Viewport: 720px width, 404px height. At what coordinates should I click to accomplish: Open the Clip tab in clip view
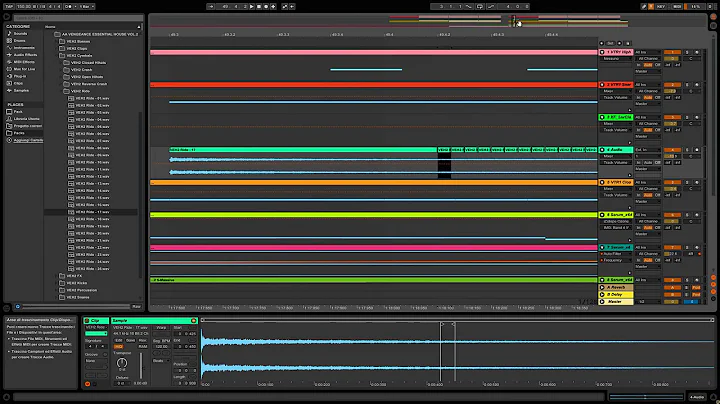(96, 320)
